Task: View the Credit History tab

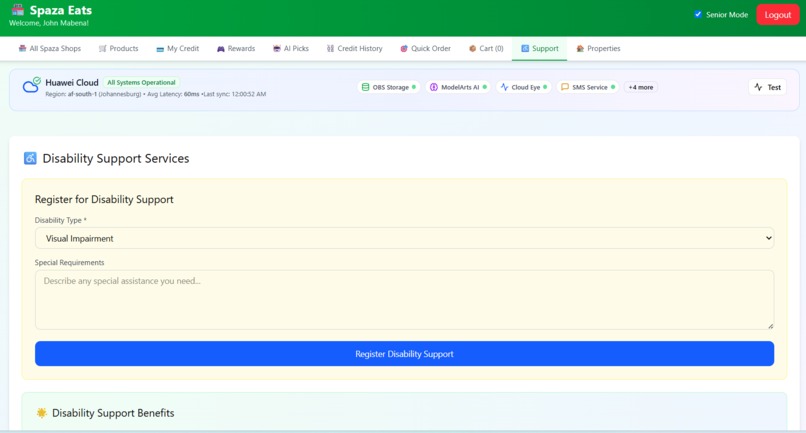Action: point(354,48)
